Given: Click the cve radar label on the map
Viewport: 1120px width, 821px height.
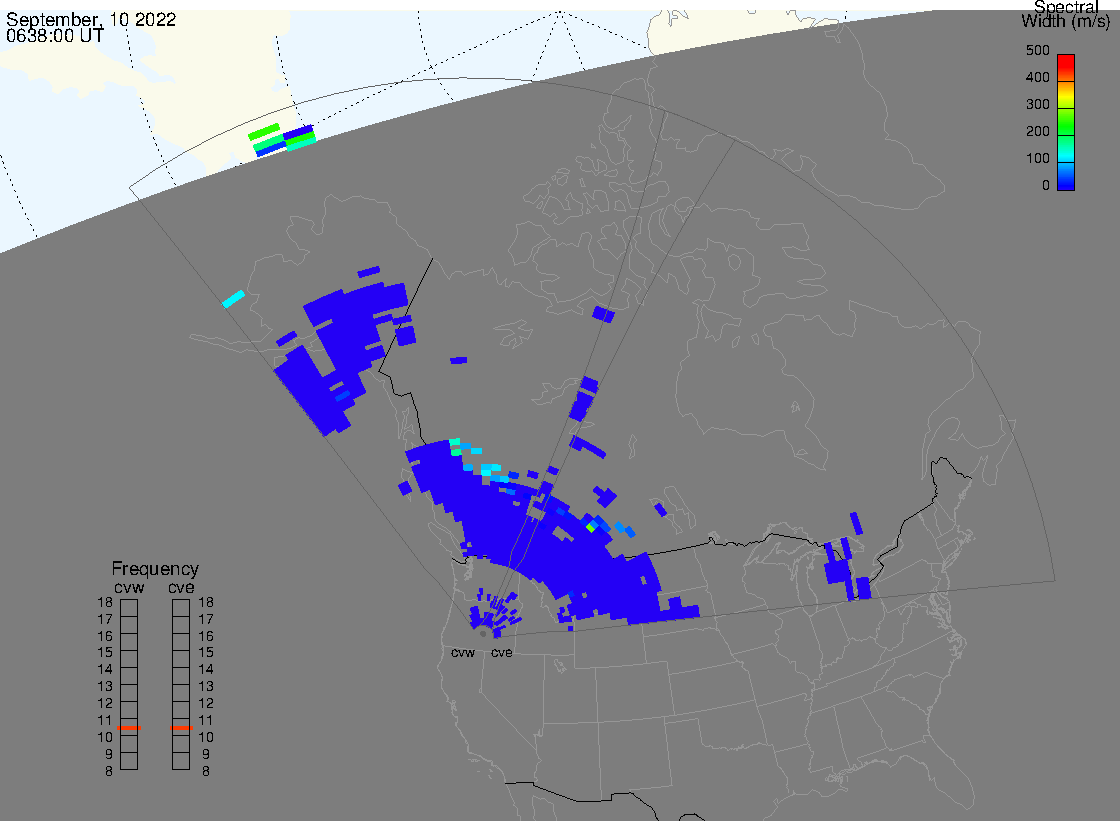Looking at the screenshot, I should point(501,652).
